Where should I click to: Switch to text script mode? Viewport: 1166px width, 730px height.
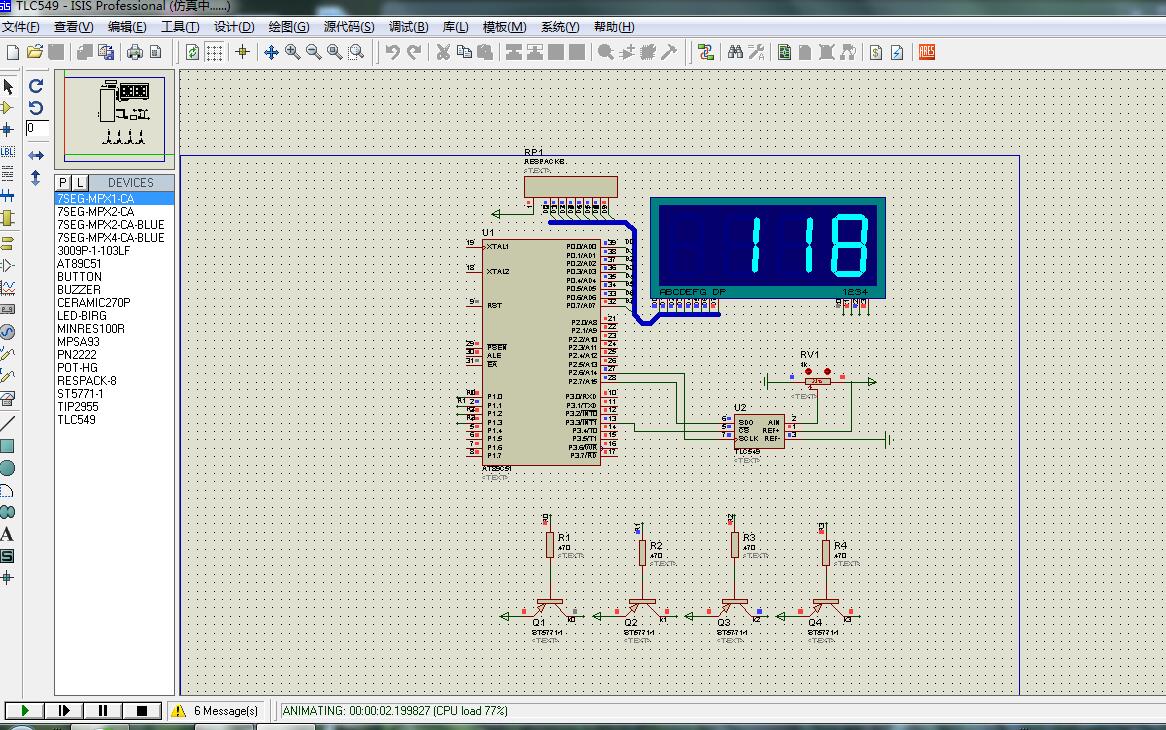pyautogui.click(x=7, y=173)
